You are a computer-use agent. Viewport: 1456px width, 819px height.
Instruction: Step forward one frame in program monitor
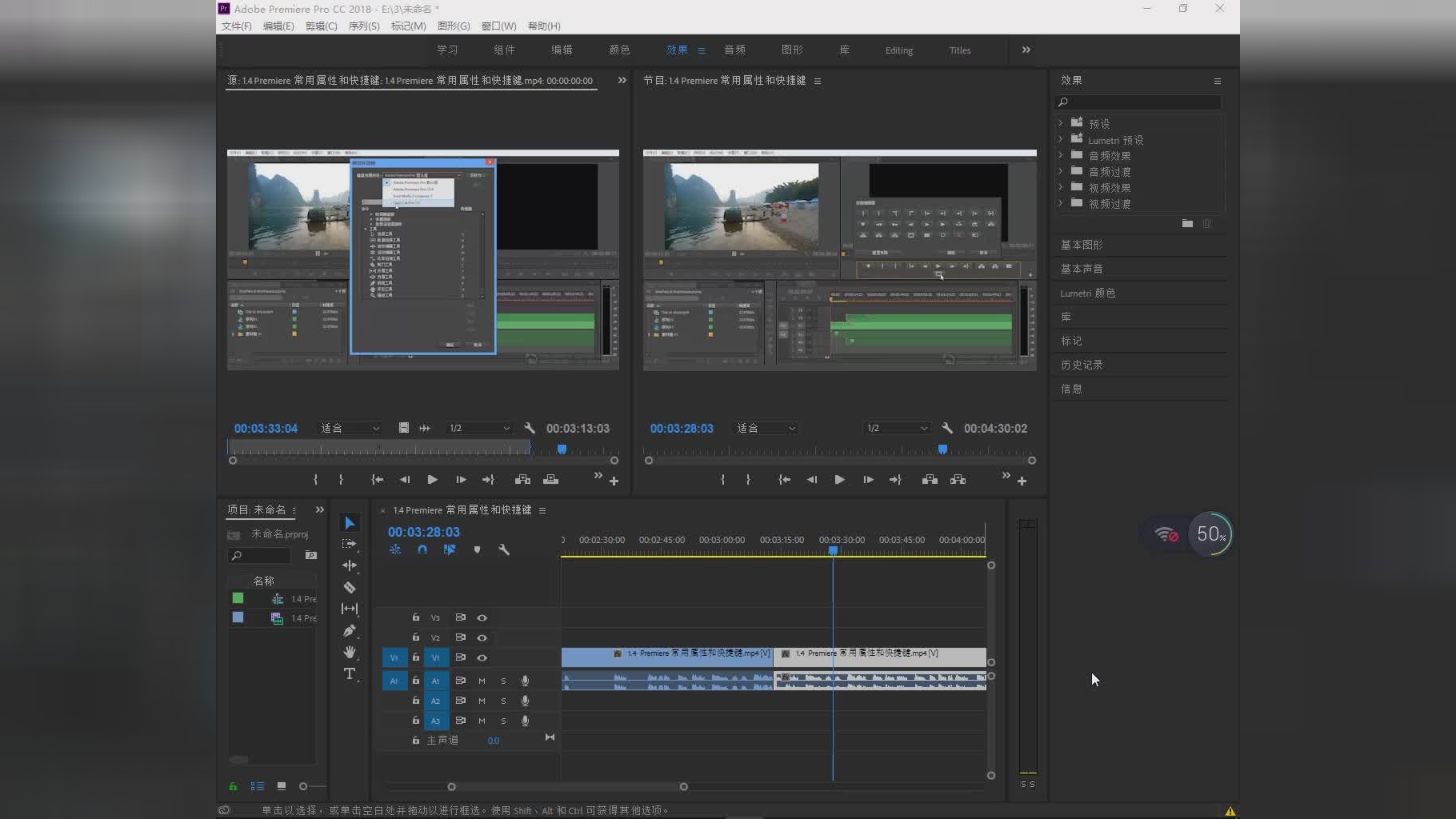868,480
